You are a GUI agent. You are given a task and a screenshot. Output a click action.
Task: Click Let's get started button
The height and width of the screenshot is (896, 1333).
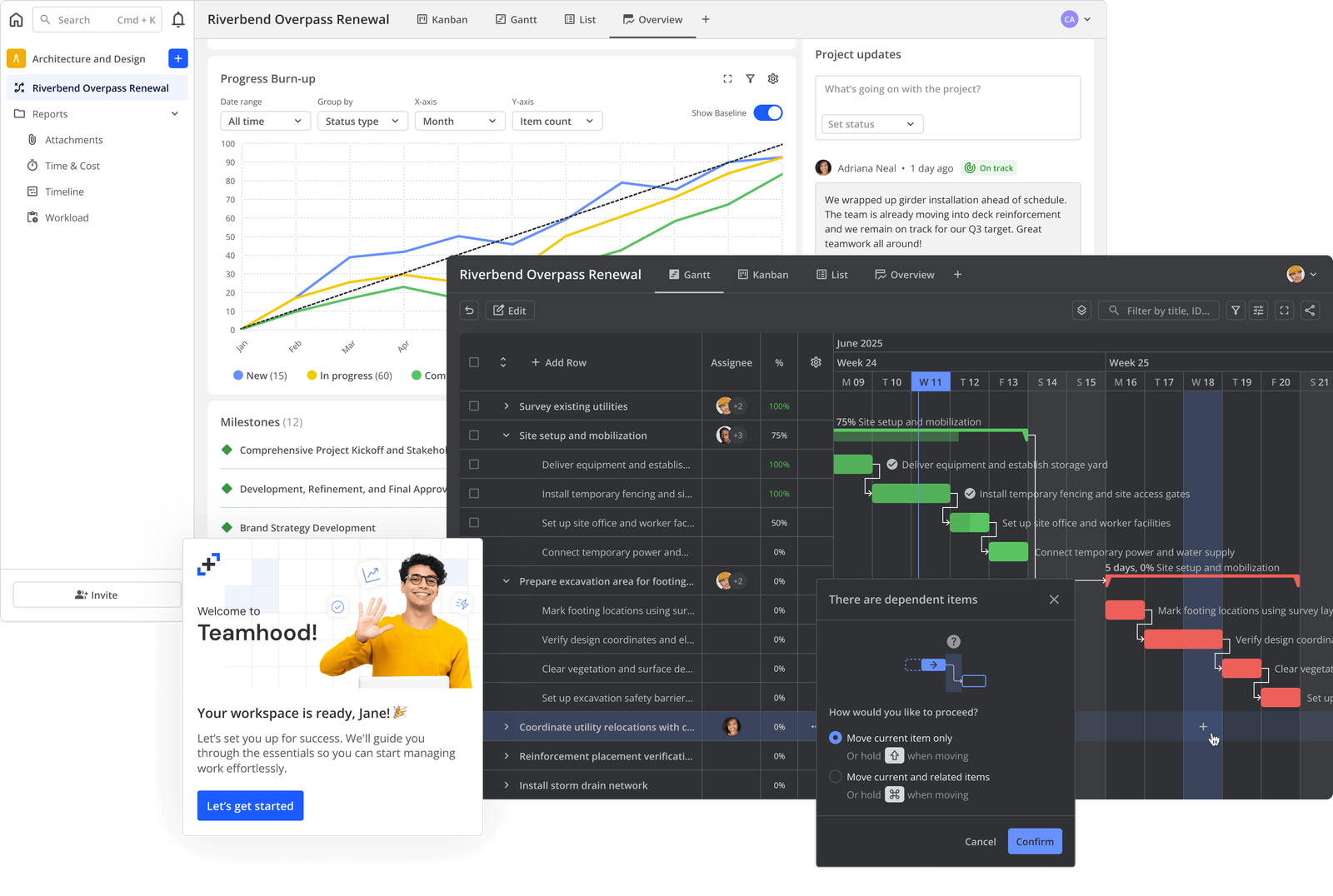[251, 806]
